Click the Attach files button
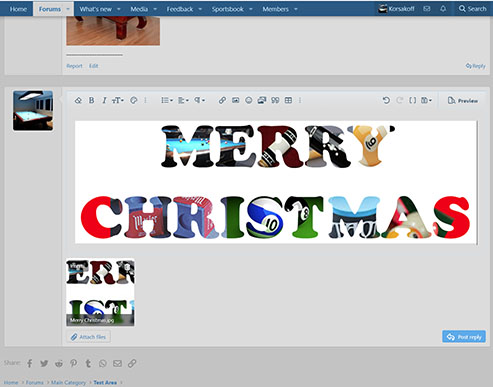Viewport: 493px width, 387px height. point(89,337)
